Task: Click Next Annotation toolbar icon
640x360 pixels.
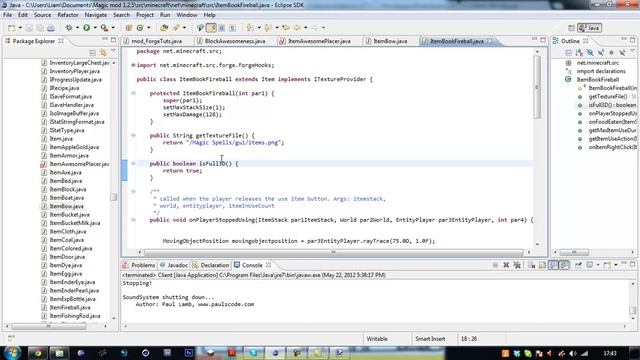Action: [250, 28]
